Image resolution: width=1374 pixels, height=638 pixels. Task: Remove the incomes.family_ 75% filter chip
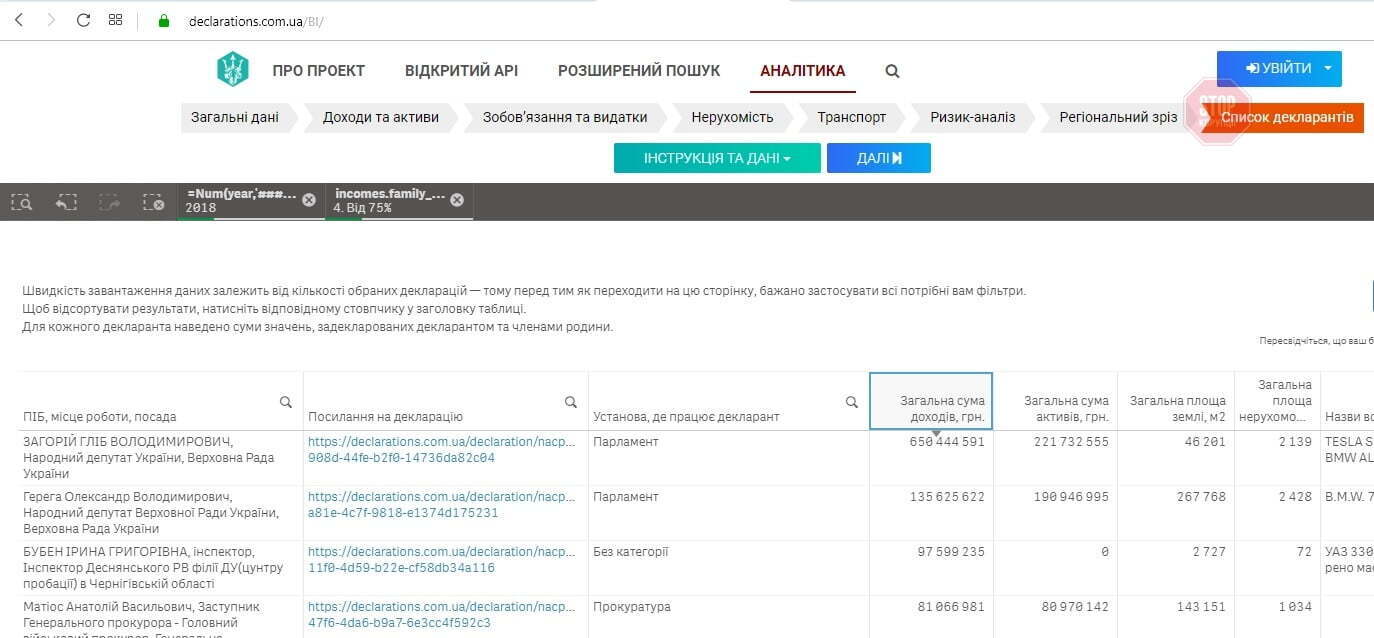point(457,199)
